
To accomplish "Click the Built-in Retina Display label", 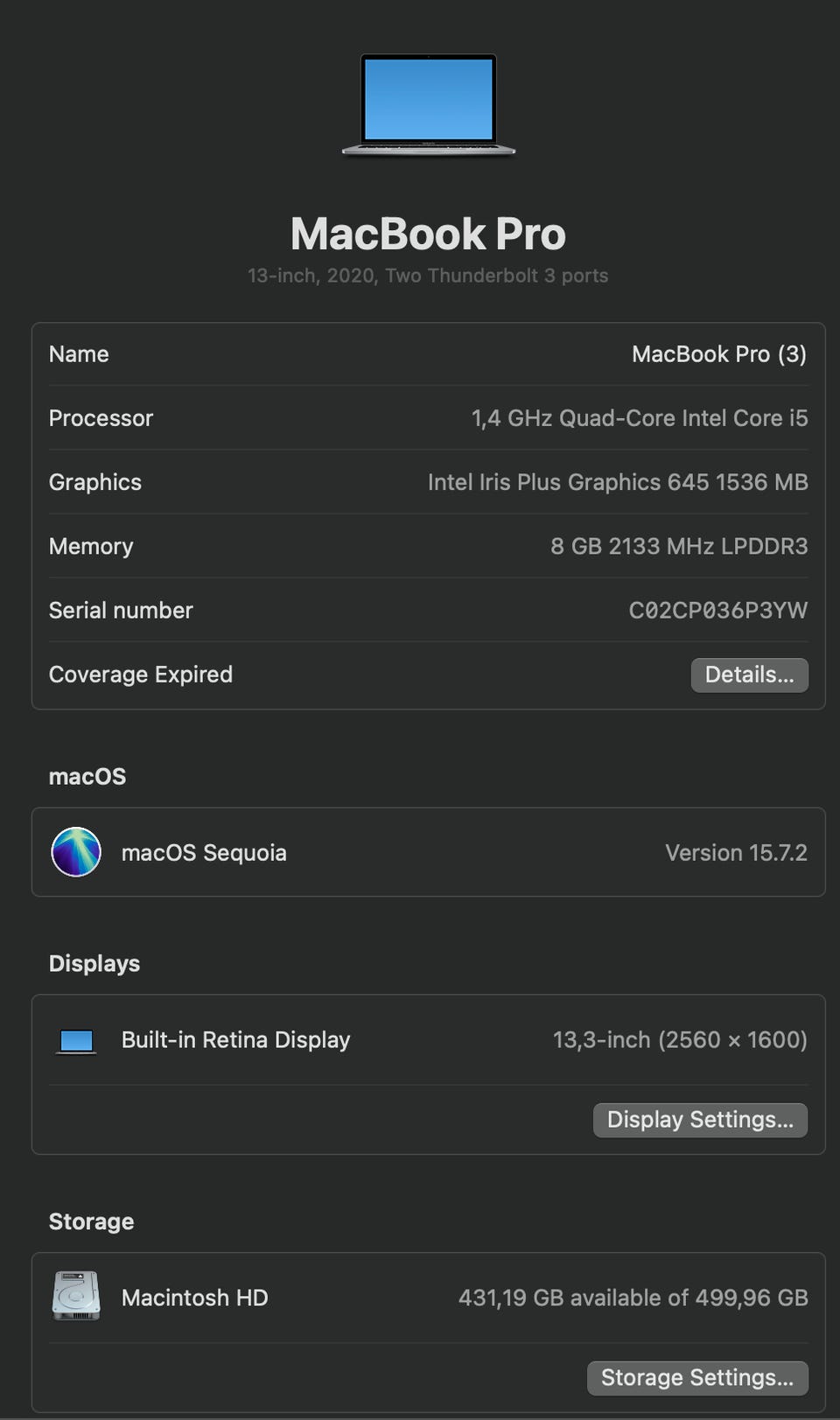I will pyautogui.click(x=235, y=1040).
